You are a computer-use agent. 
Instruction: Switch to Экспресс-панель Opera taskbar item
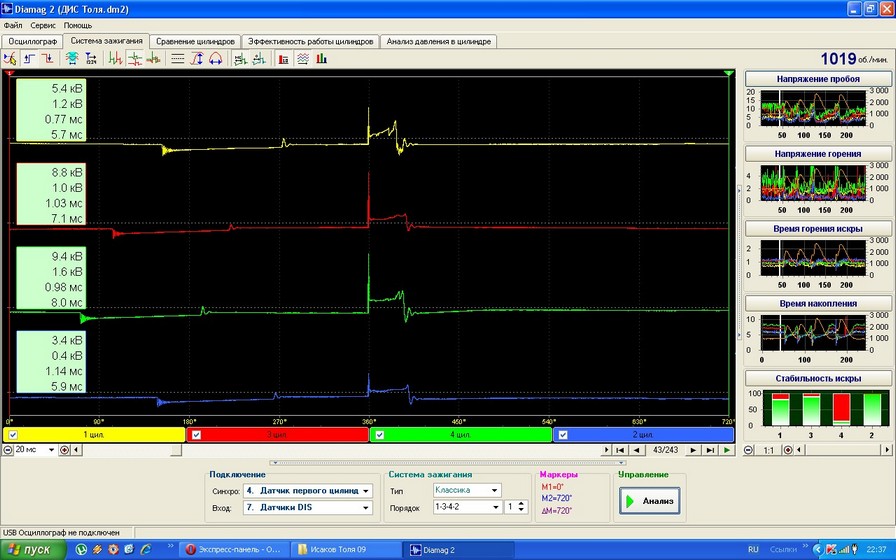(234, 550)
